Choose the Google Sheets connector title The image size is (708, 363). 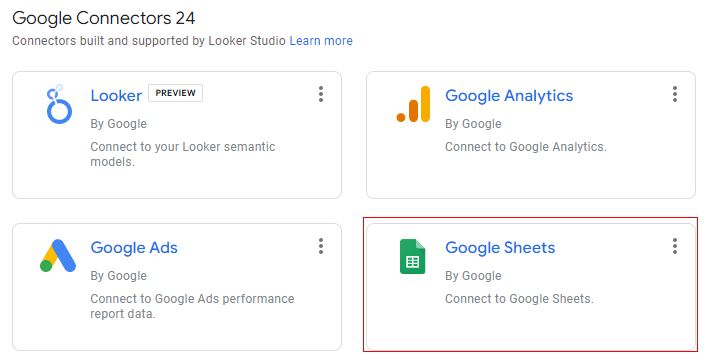[x=500, y=248]
